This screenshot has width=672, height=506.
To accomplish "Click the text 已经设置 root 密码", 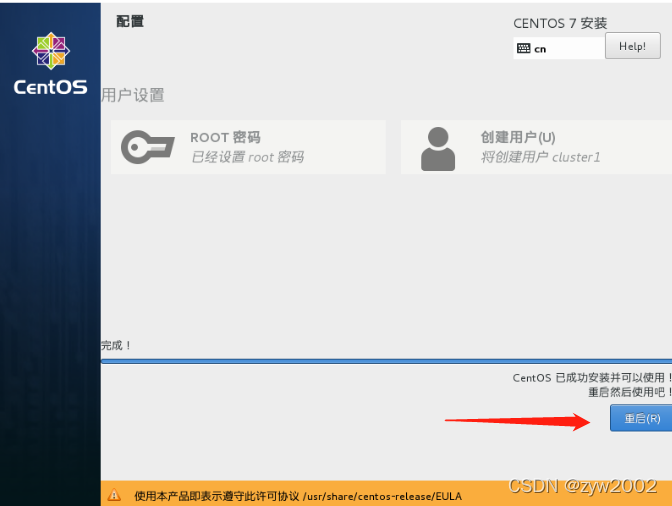I will [248, 157].
